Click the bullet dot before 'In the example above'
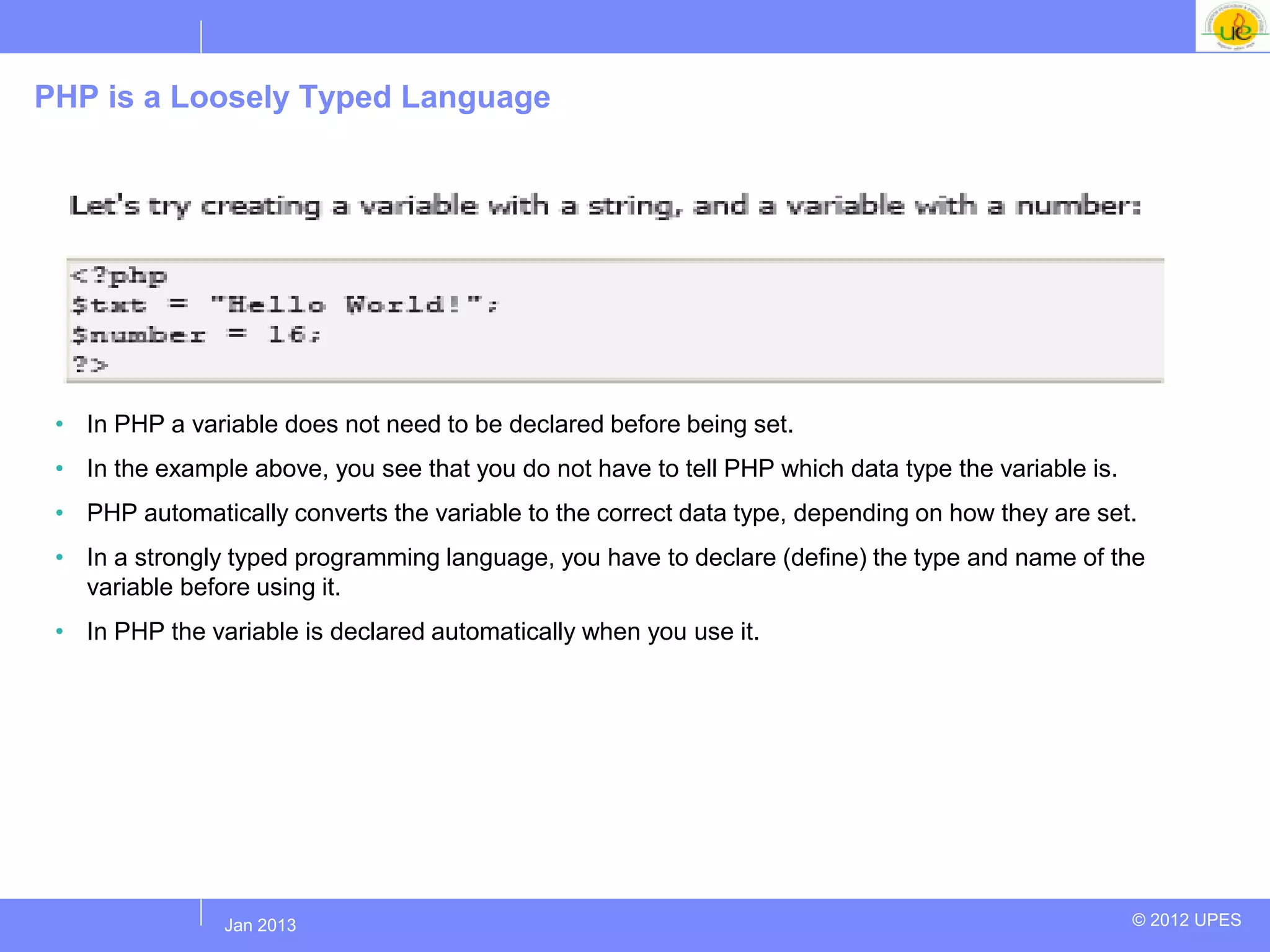This screenshot has width=1270, height=952. pos(60,469)
